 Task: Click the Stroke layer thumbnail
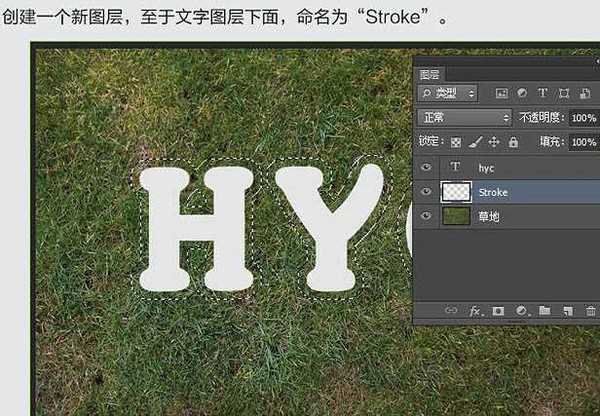point(456,192)
